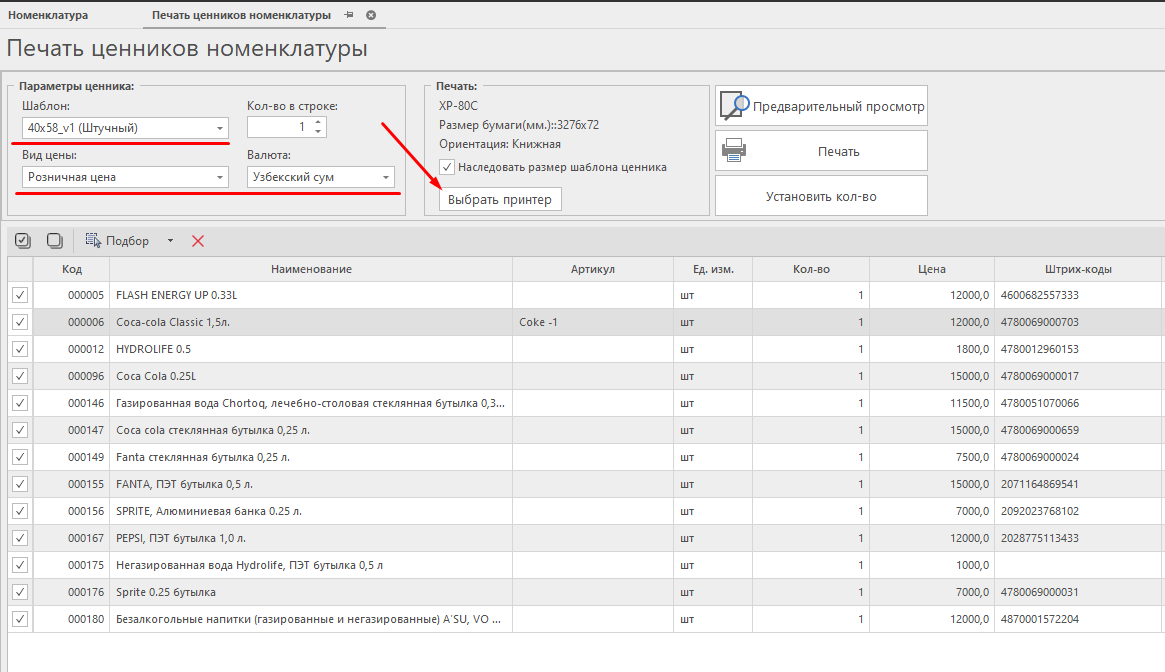Screen dimensions: 1165x672
Task: Click the Подбор selection icon
Action: click(x=94, y=241)
